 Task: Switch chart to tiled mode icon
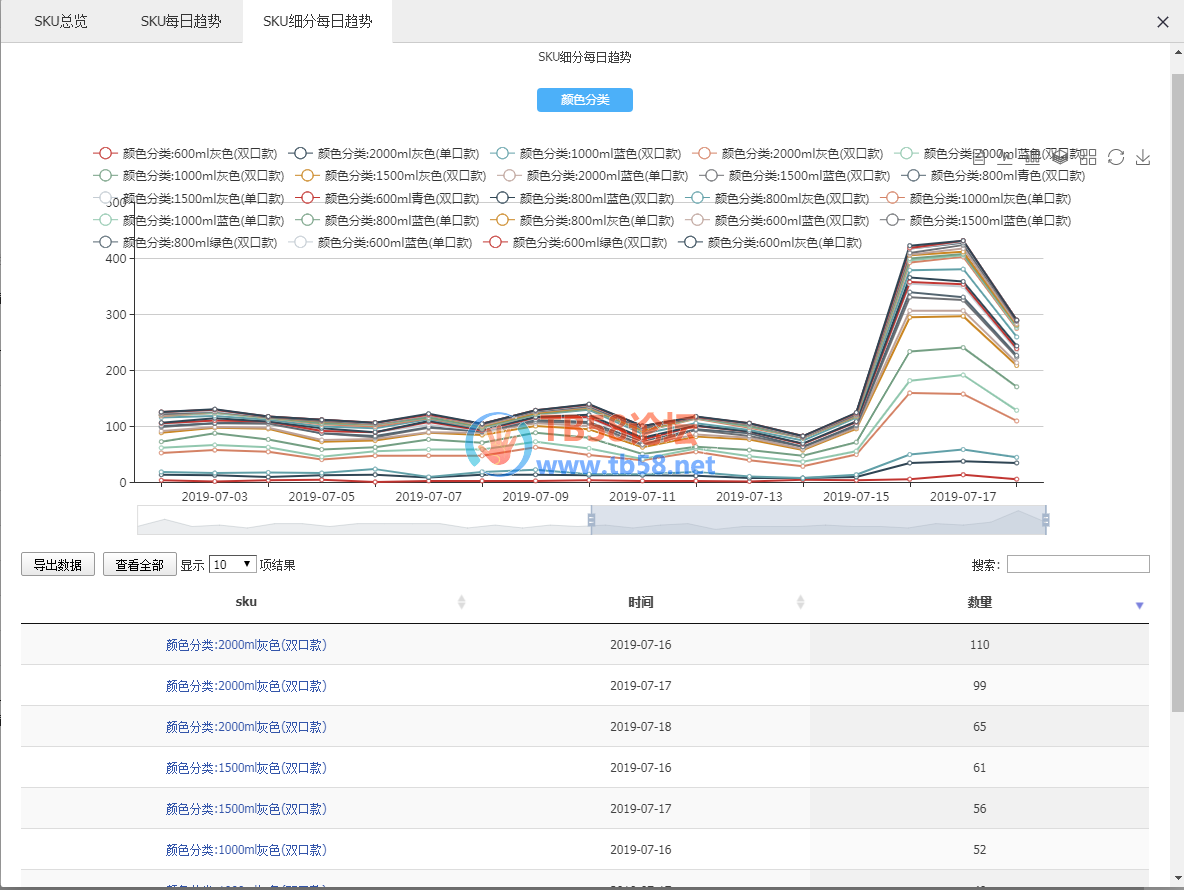(x=1088, y=157)
